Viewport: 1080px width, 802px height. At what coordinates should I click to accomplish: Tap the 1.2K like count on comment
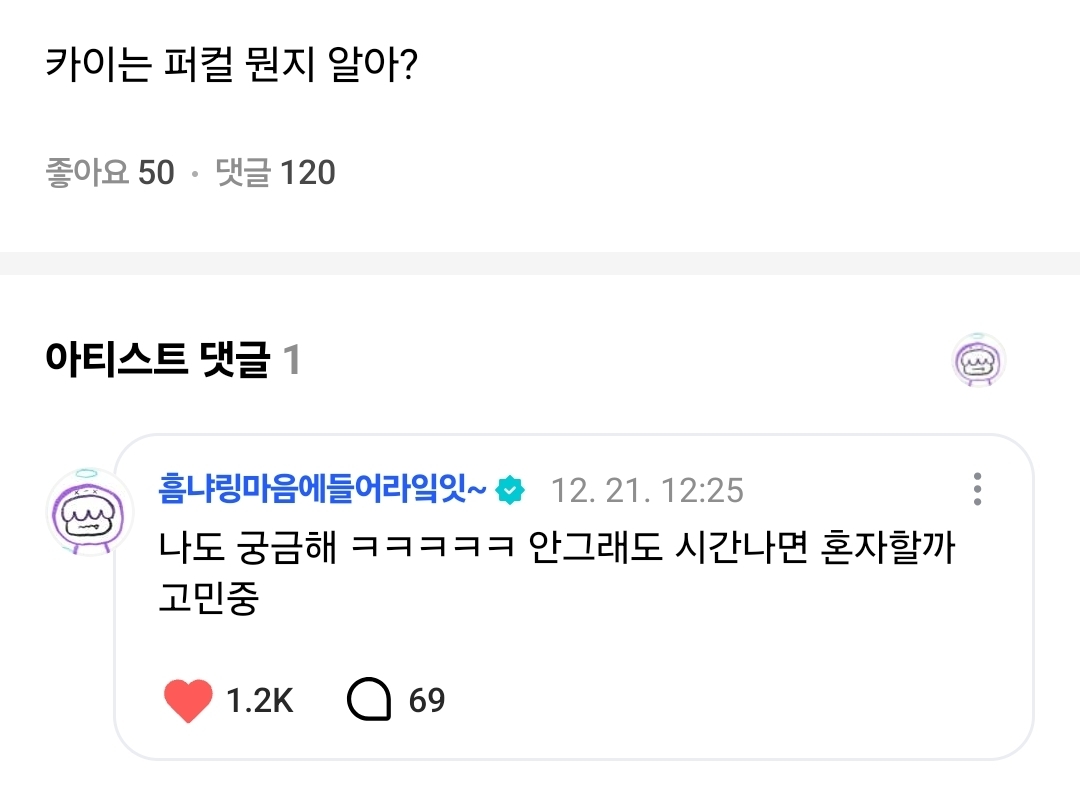259,700
